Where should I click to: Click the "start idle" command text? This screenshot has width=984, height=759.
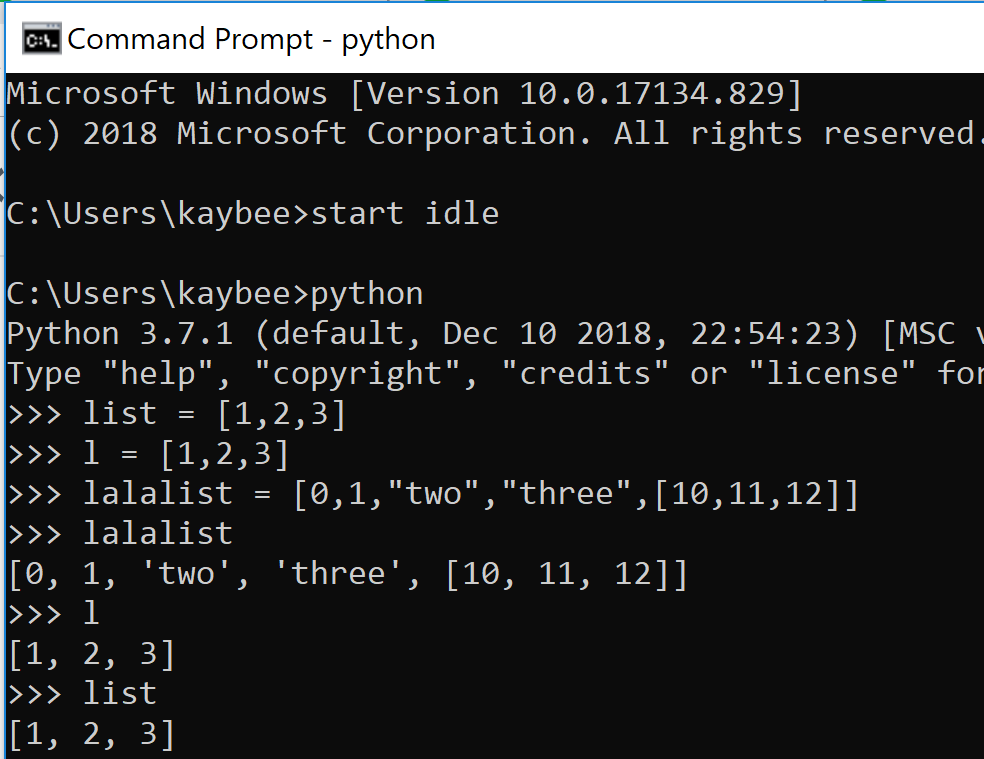coord(405,213)
